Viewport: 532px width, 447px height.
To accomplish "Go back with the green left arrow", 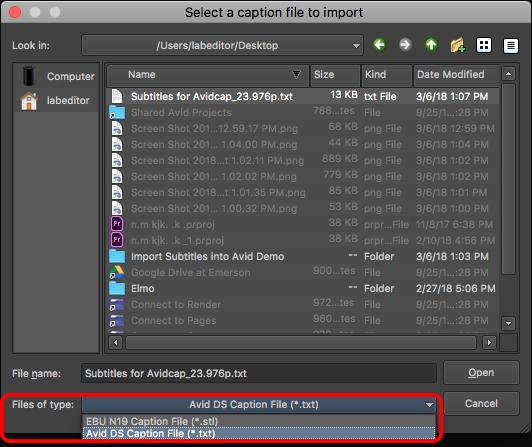I will click(379, 45).
